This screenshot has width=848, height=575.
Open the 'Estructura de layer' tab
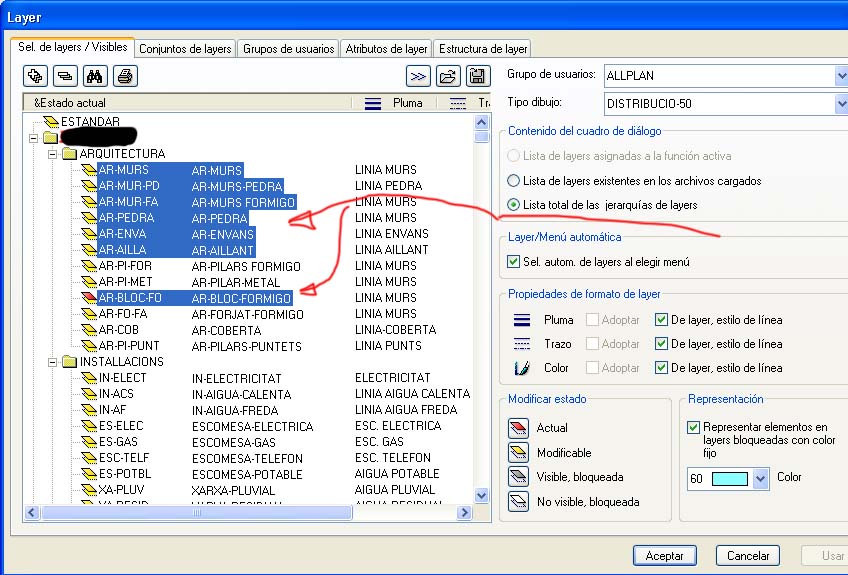[x=482, y=49]
